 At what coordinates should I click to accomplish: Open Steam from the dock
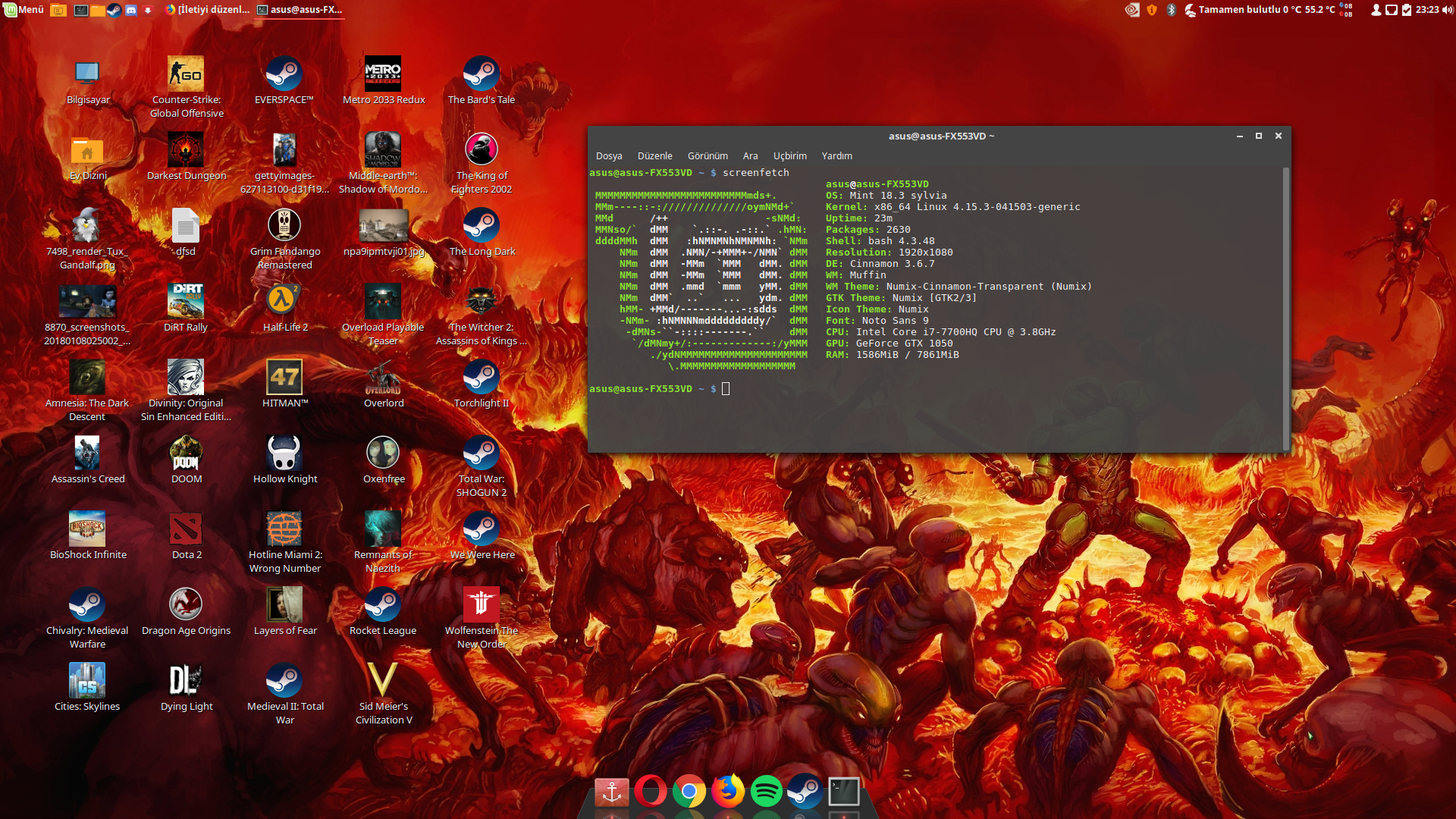805,792
